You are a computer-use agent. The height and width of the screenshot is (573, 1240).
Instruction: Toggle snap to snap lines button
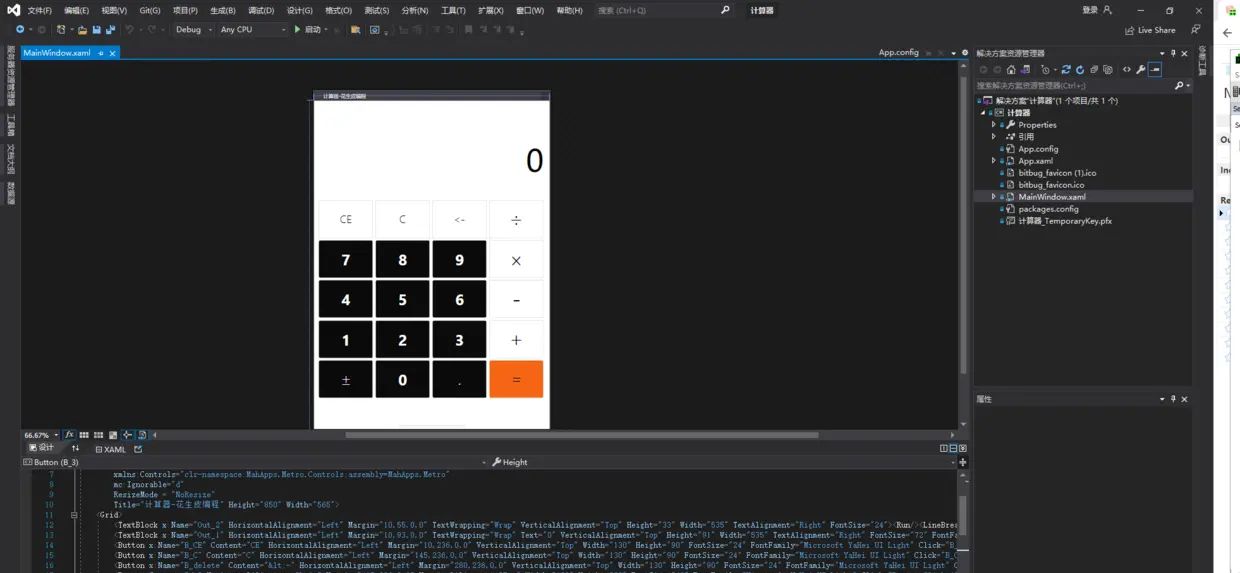click(127, 435)
